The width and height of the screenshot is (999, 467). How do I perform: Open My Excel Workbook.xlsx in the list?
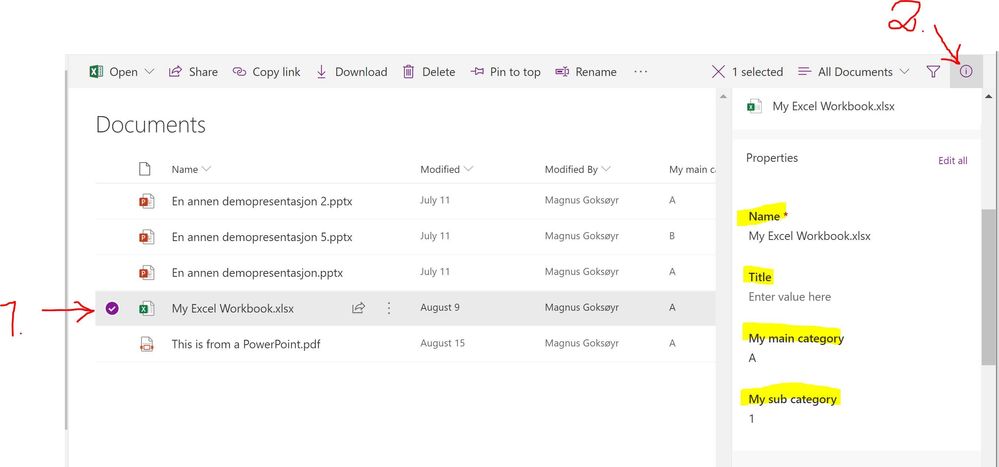coord(233,308)
